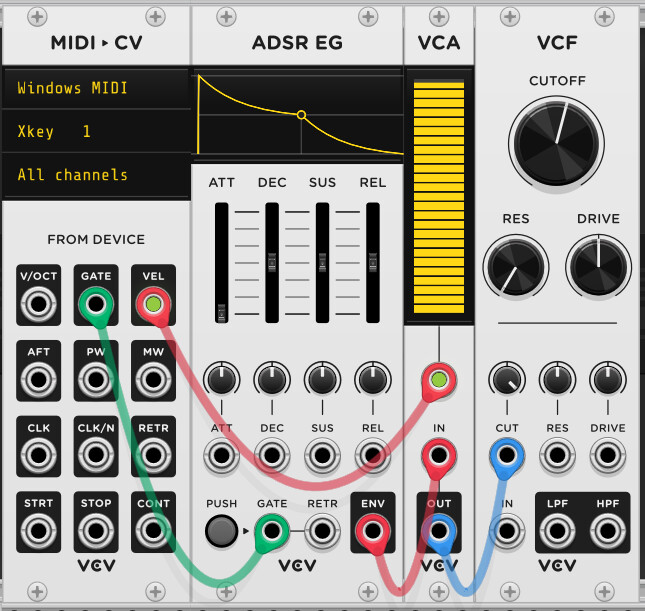Click the large RES knob on VCF
This screenshot has height=611, width=645.
point(515,267)
